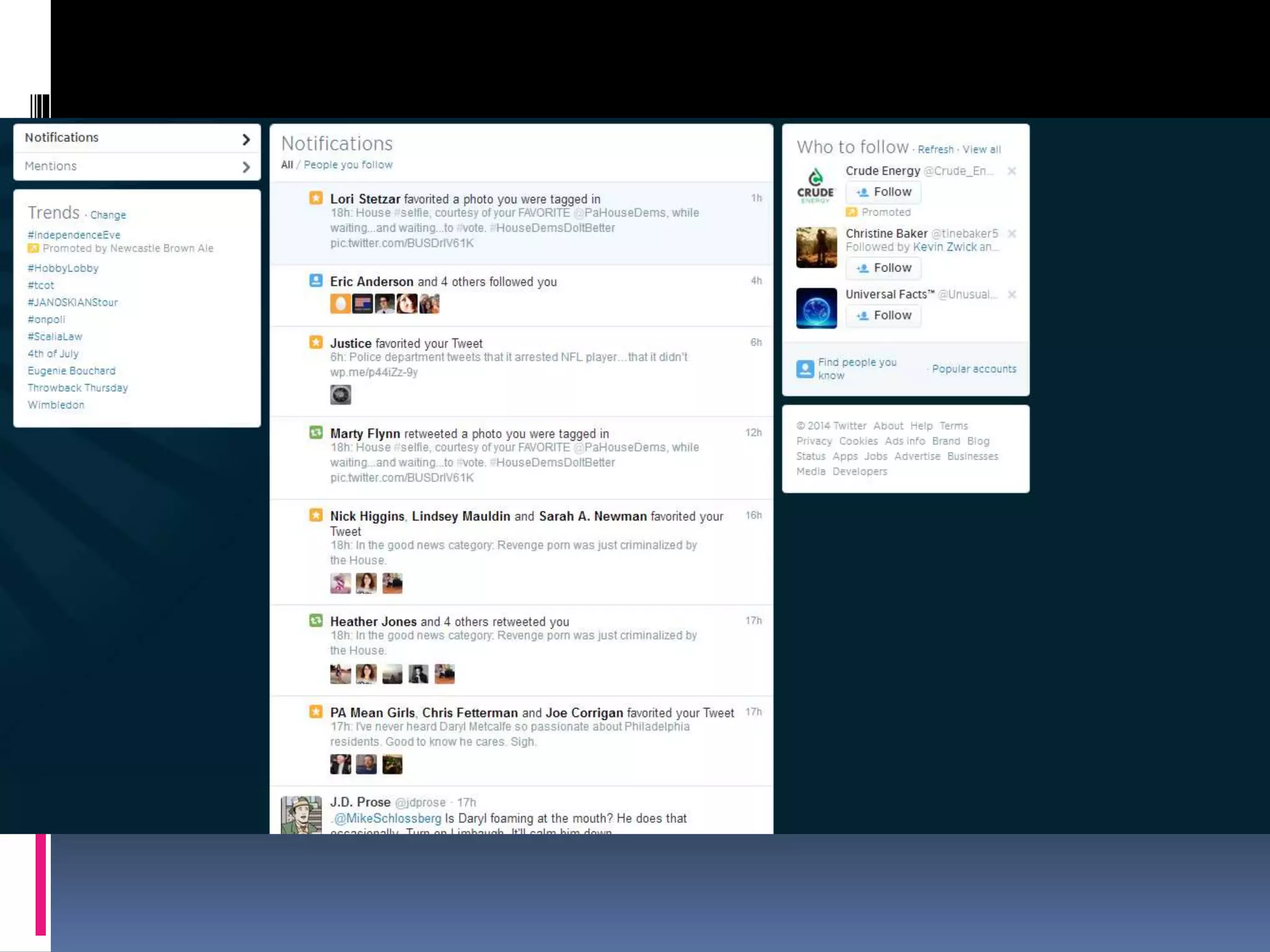Open first avatar under PA Mean Girls notification
The width and height of the screenshot is (1270, 952).
340,764
